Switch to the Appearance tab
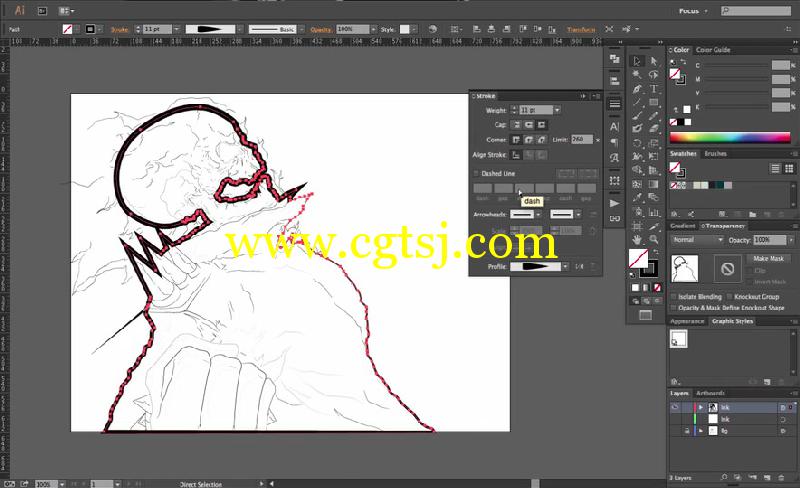Image resolution: width=800 pixels, height=488 pixels. [x=687, y=321]
